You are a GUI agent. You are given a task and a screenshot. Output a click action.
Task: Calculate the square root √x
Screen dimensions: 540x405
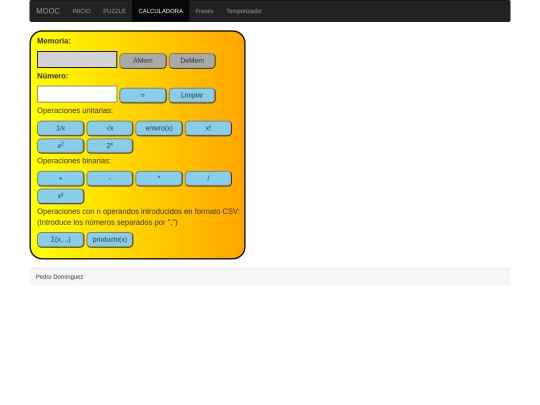point(110,128)
